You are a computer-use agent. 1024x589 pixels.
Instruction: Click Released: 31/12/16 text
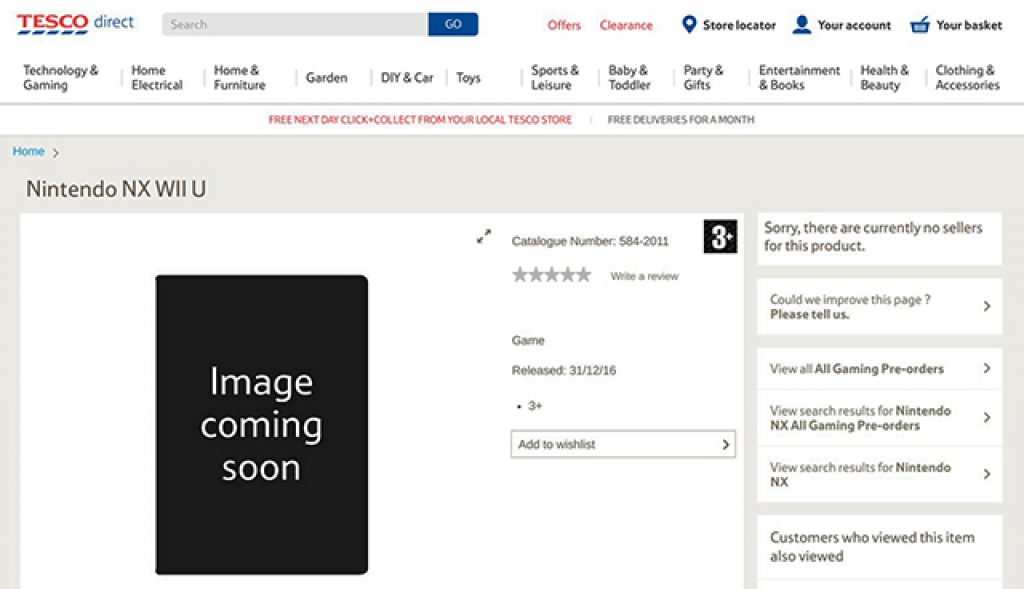tap(564, 370)
